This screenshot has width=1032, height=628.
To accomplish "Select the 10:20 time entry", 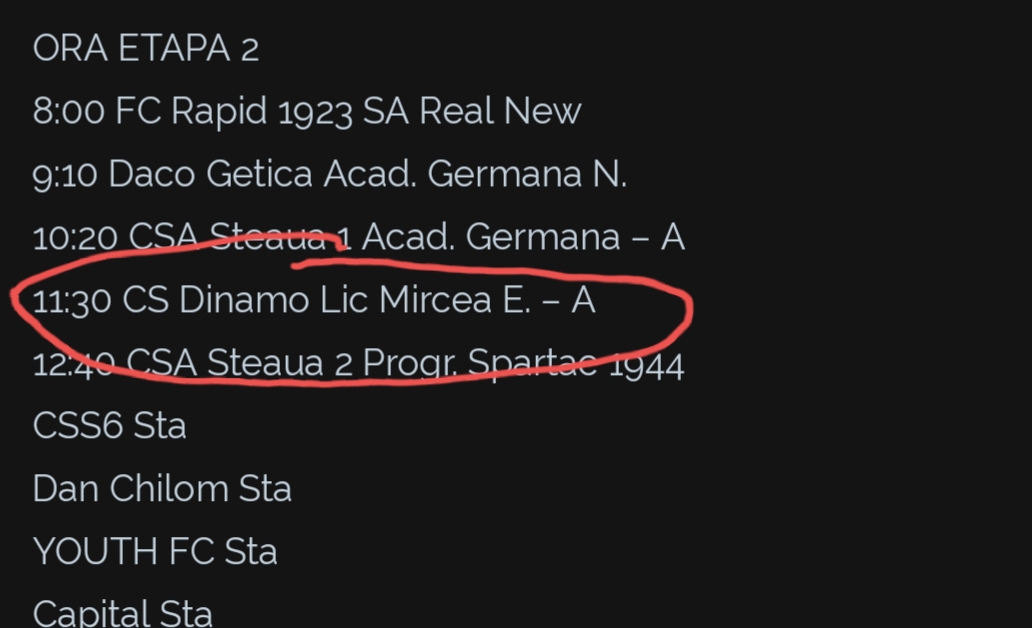I will 76,238.
